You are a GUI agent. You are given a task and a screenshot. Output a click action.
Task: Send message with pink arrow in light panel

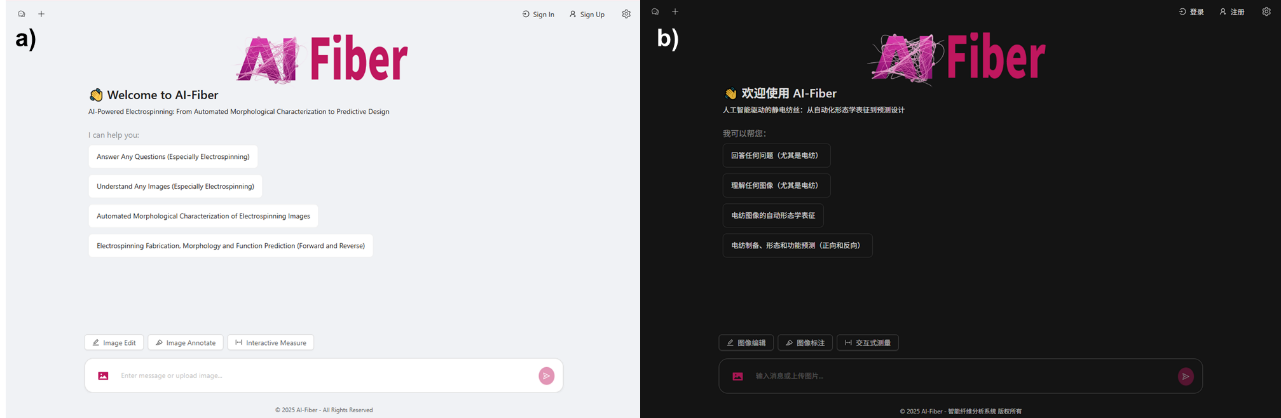pyautogui.click(x=546, y=376)
